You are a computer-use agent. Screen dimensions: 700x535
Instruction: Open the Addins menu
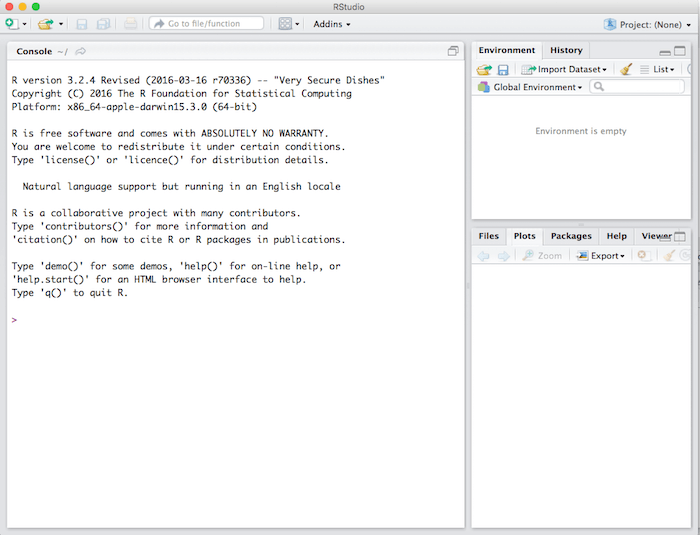coord(332,24)
